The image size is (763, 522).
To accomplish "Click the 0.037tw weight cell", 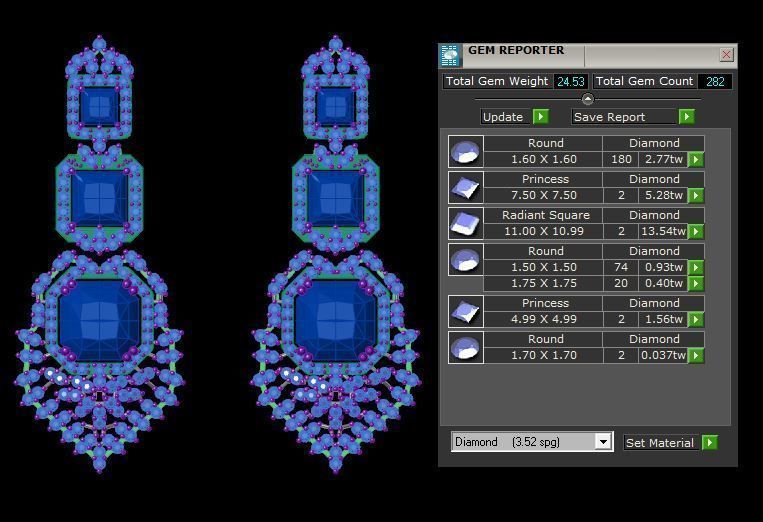I will [663, 355].
